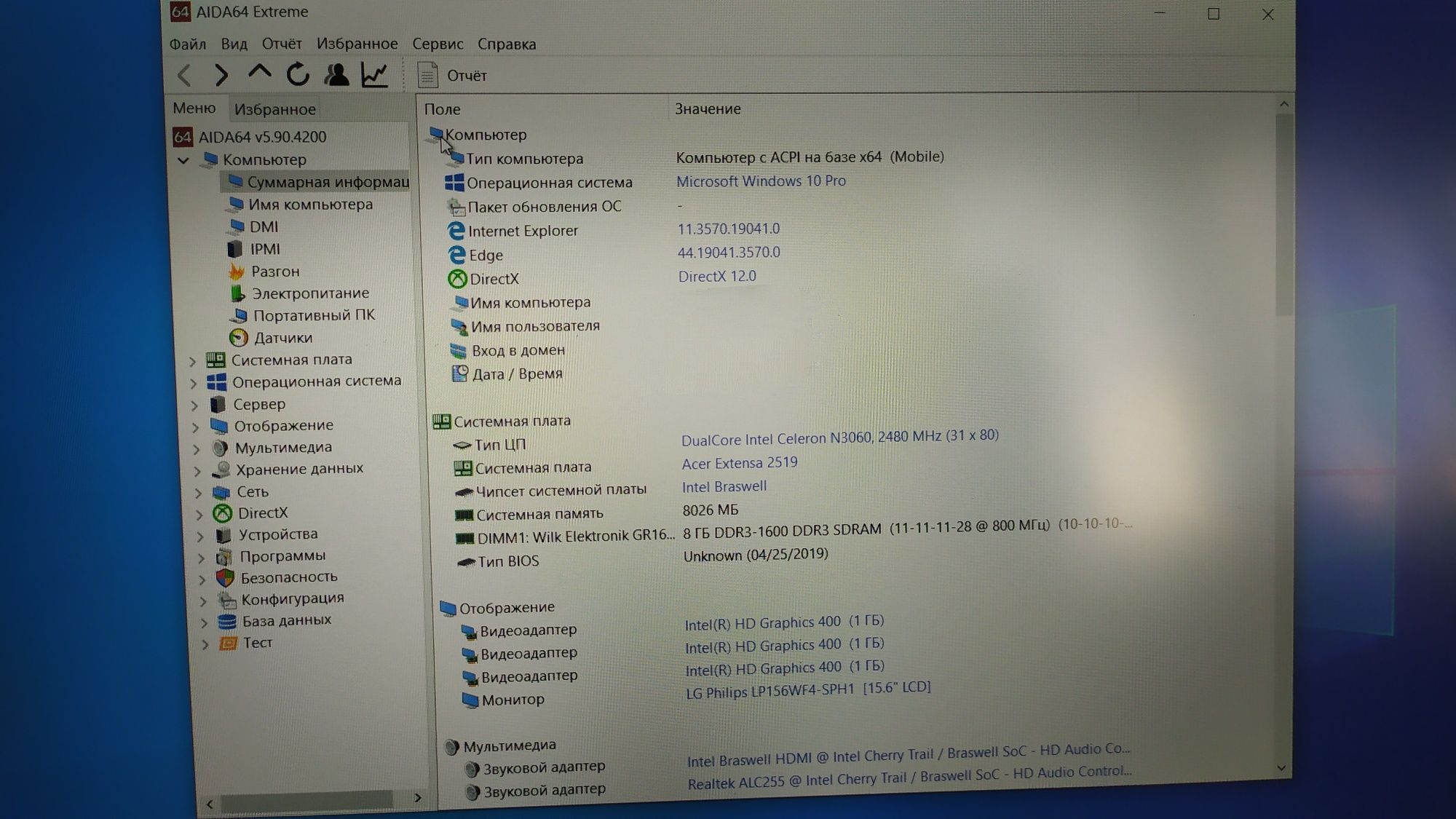Select the DMI tree item
Viewport: 1456px width, 819px height.
(253, 227)
